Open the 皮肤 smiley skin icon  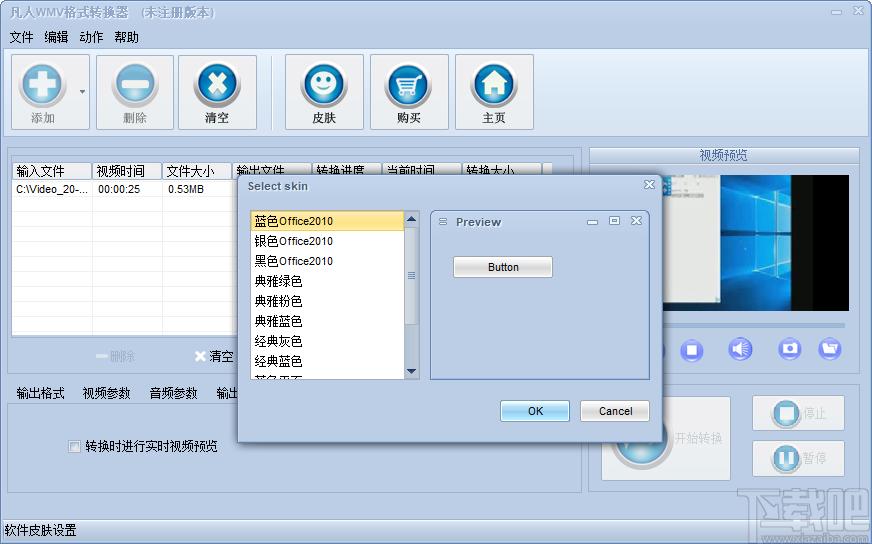click(324, 86)
